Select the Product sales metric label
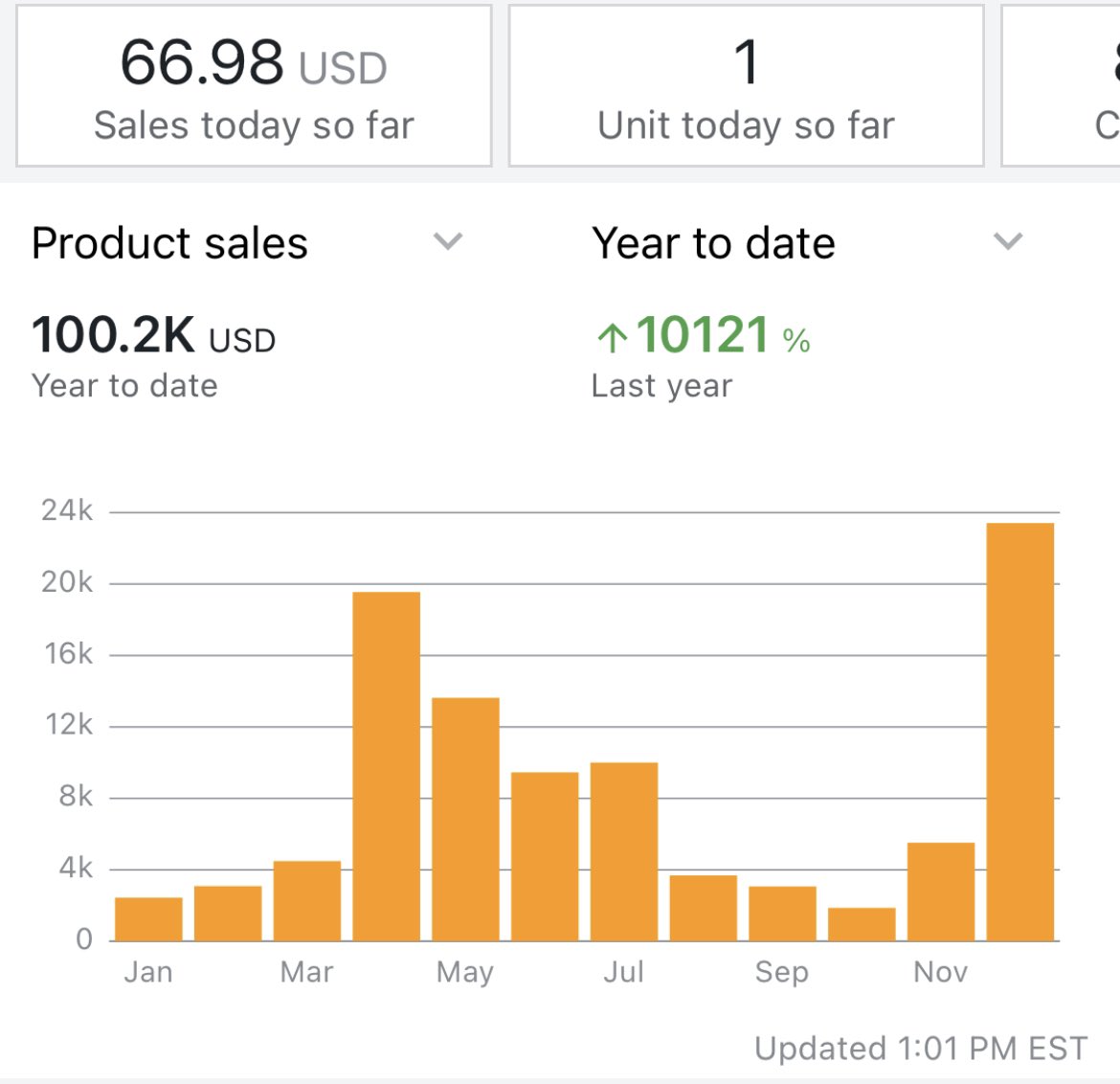Viewport: 1120px width, 1084px height. [170, 243]
